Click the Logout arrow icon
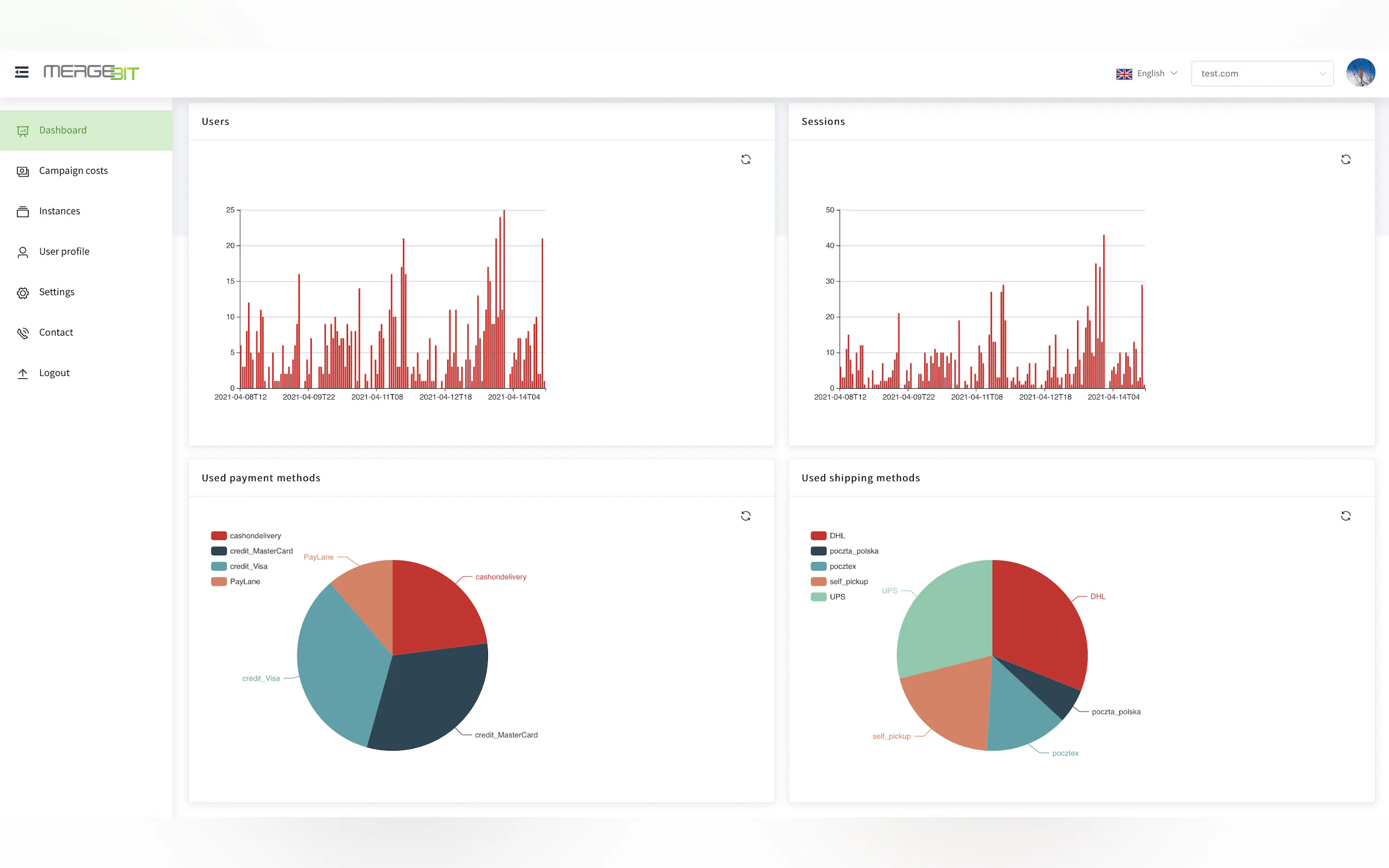The image size is (1389, 868). point(23,374)
